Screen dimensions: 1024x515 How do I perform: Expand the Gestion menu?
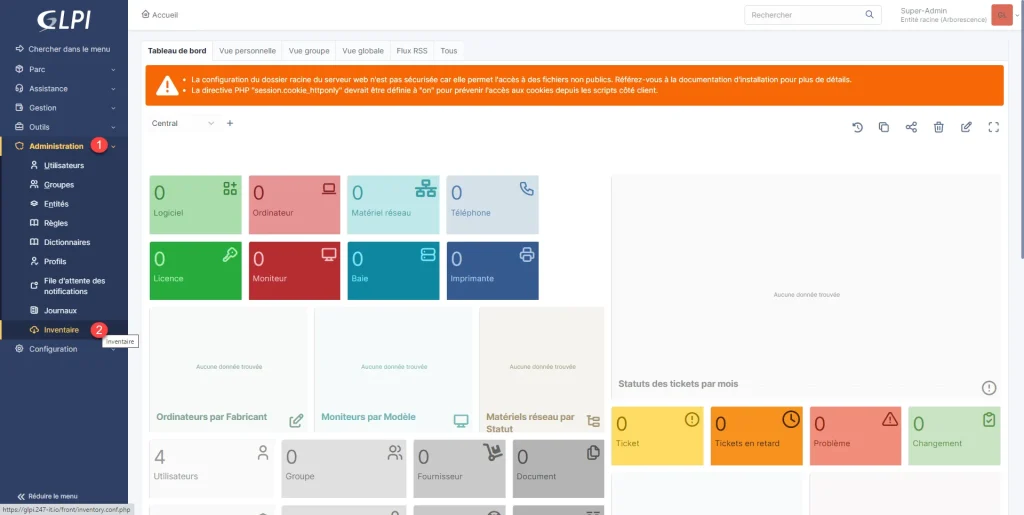coord(64,108)
